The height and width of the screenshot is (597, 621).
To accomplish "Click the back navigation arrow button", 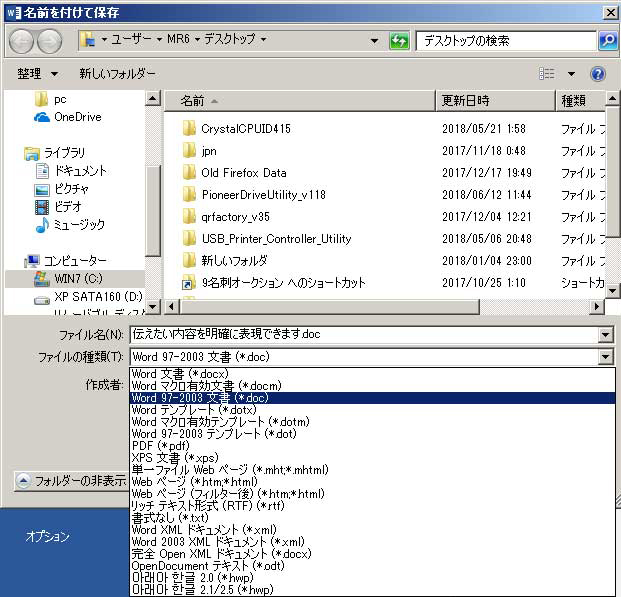I will click(x=21, y=41).
